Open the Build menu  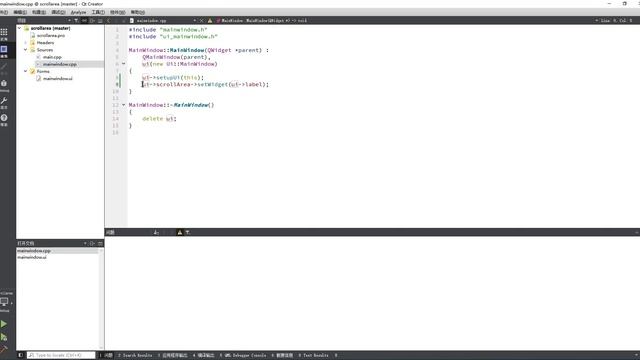pos(39,12)
